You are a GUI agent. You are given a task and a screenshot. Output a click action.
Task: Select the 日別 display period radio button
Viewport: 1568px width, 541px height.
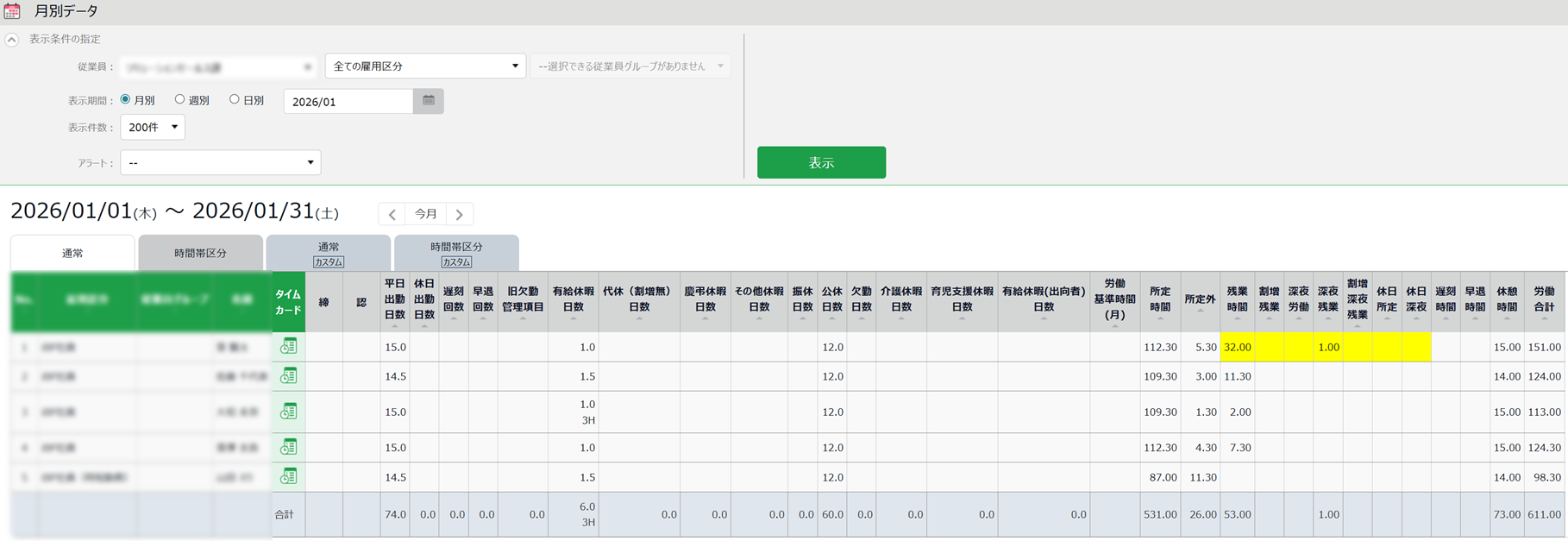click(235, 100)
